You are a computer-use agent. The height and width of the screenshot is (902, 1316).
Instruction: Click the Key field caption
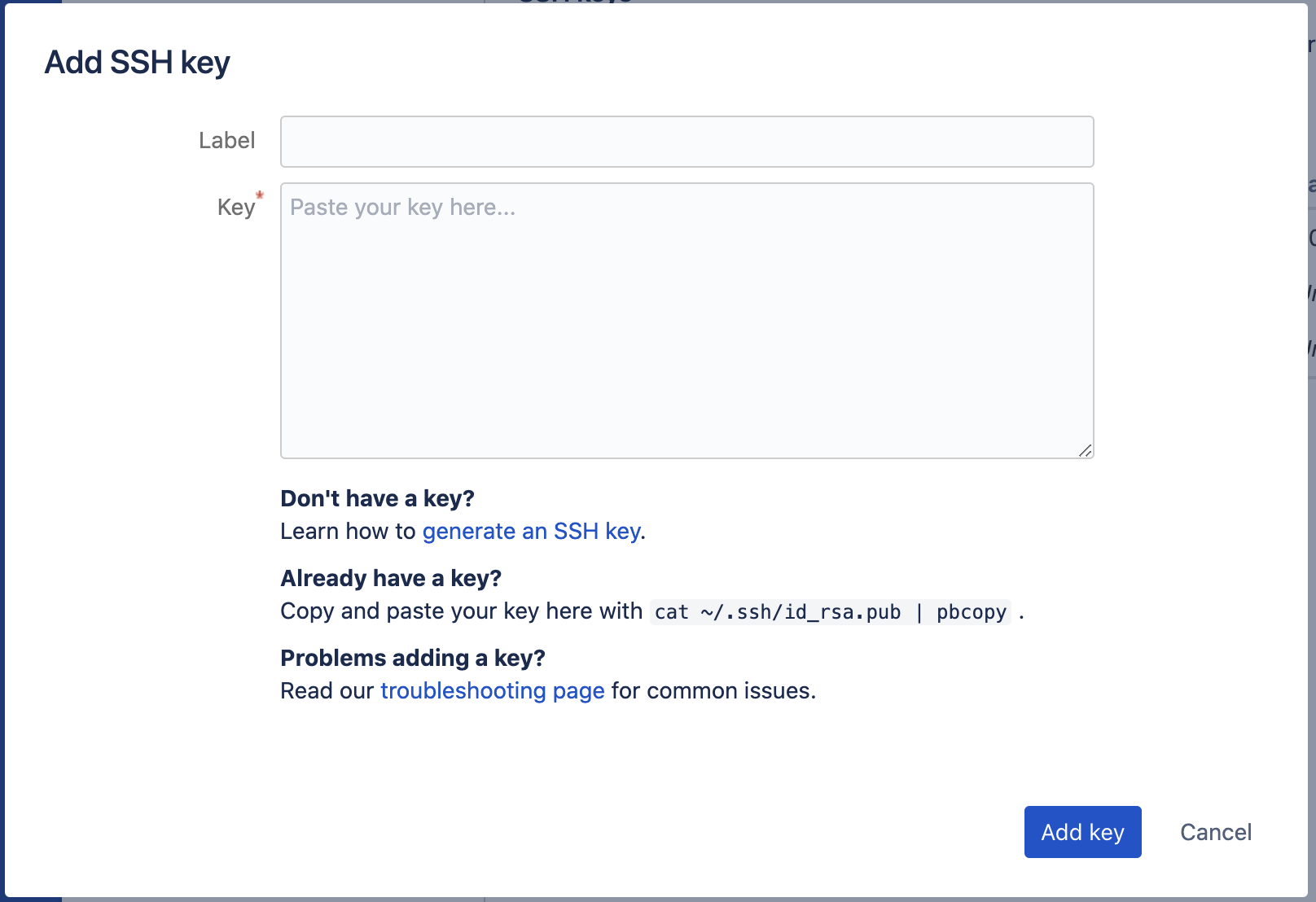point(236,208)
